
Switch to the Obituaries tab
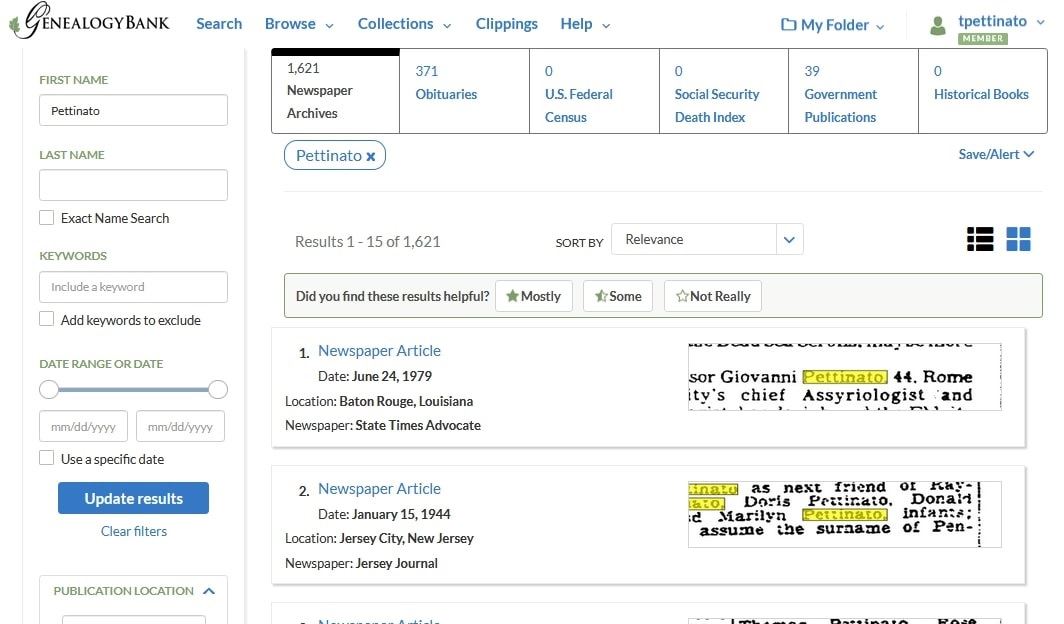[x=464, y=91]
